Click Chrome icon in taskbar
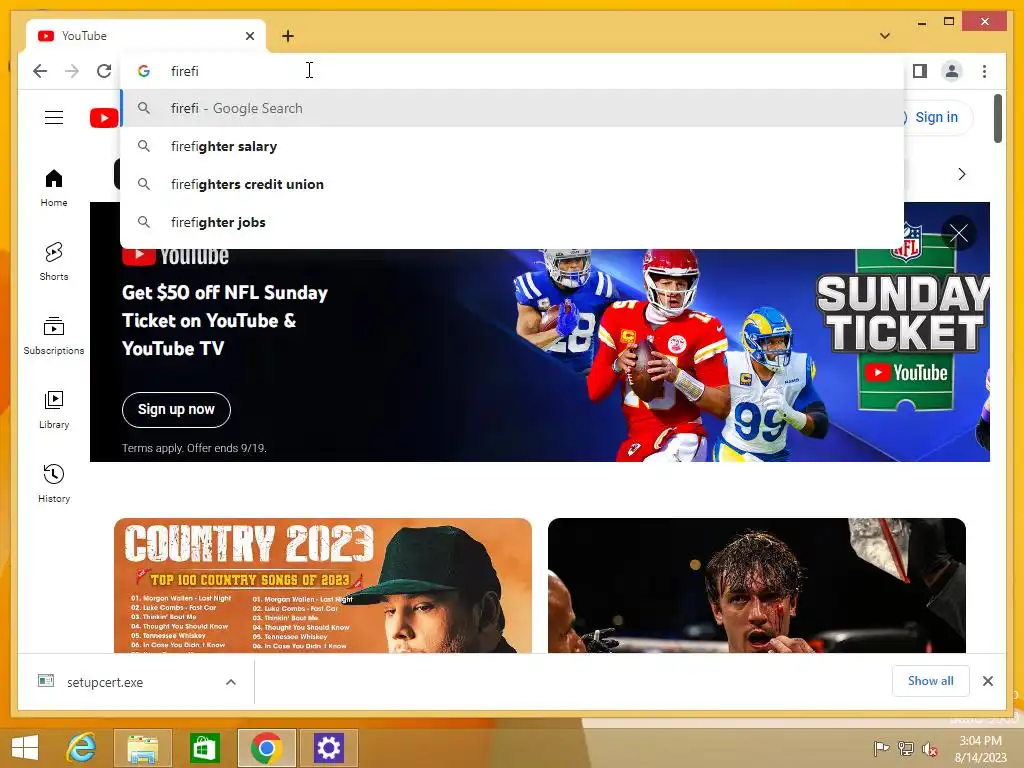The width and height of the screenshot is (1024, 768). (x=266, y=748)
